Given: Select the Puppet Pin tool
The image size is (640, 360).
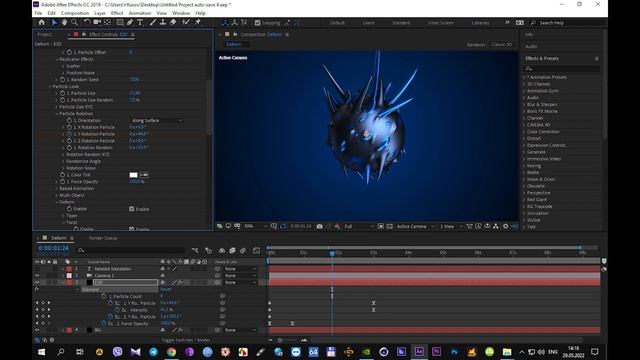Looking at the screenshot, I should (198, 22).
